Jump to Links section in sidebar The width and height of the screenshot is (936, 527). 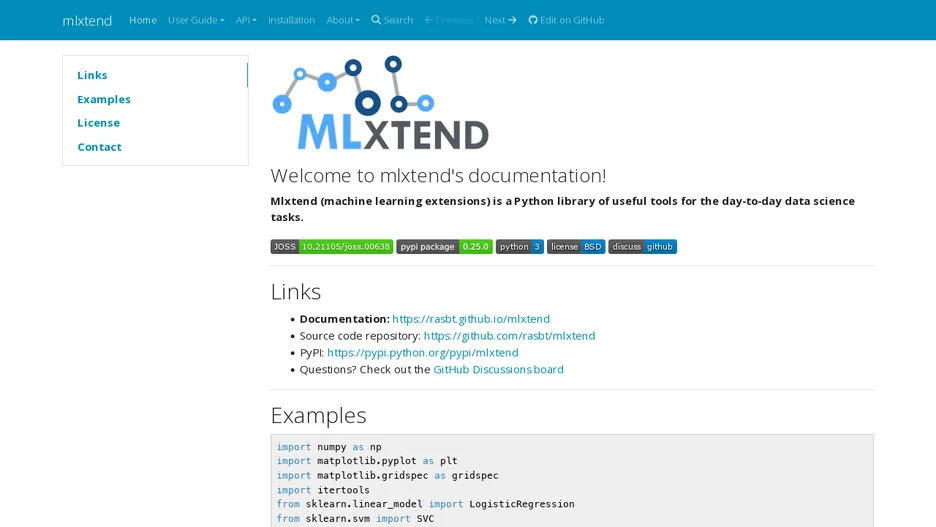click(92, 75)
